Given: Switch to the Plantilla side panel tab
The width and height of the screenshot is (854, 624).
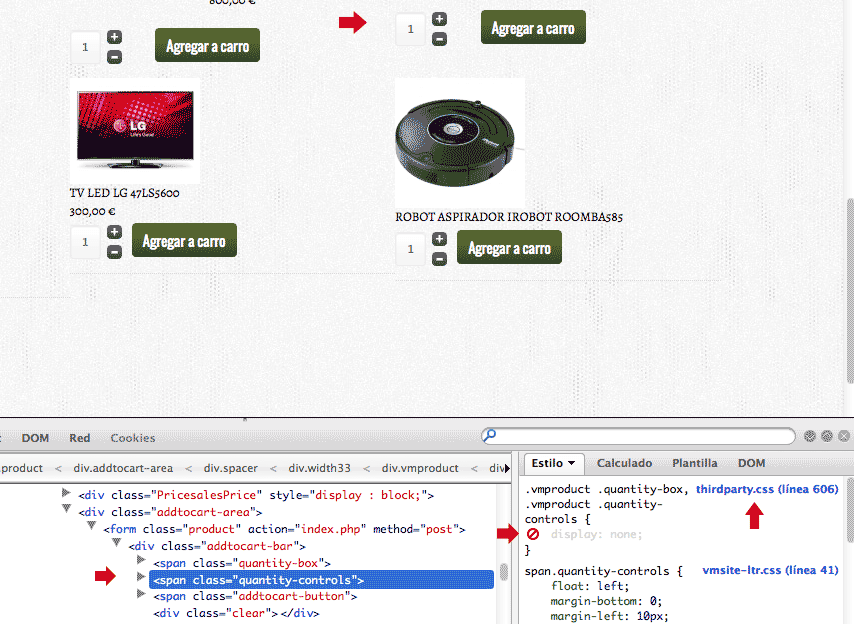Looking at the screenshot, I should pos(694,463).
